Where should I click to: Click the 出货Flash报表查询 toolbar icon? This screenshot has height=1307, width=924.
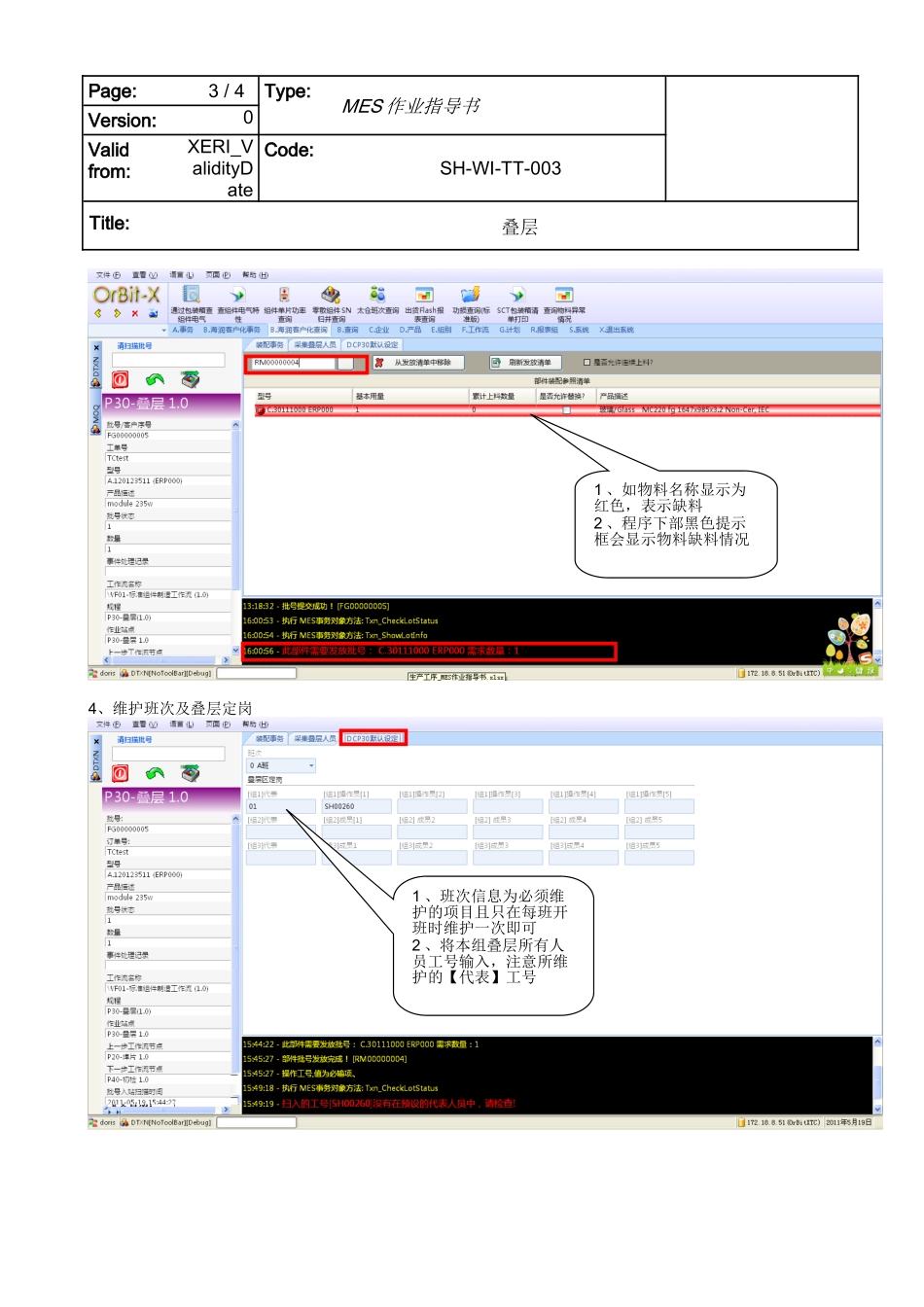424,295
